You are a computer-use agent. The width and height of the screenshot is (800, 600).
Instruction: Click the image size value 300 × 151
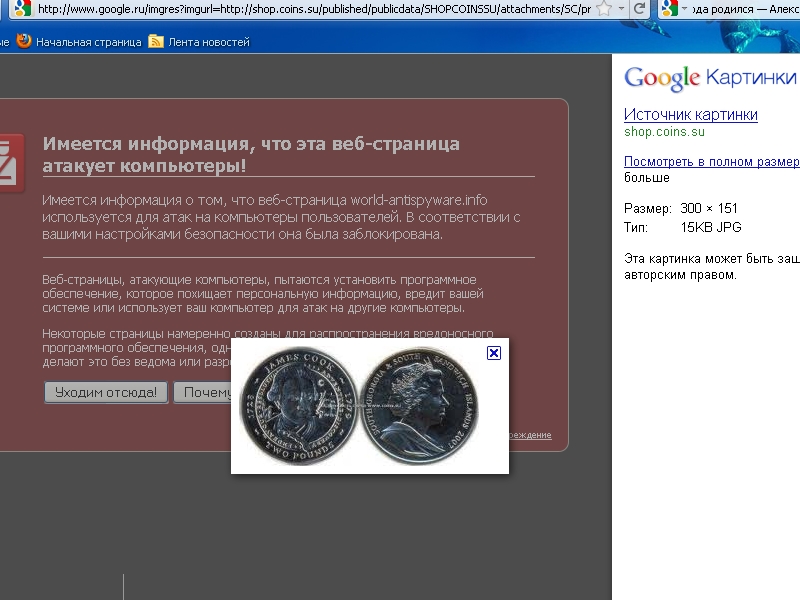[709, 208]
